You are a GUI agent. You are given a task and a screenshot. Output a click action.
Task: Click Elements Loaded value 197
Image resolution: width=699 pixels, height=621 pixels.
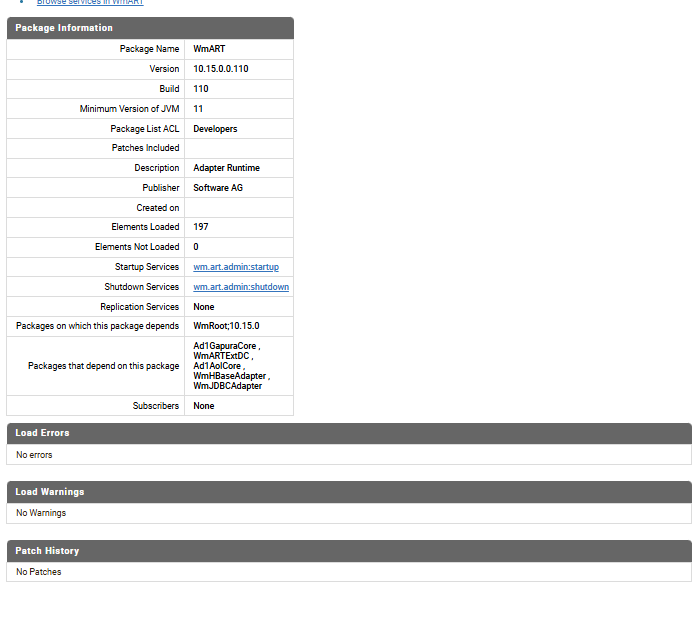click(201, 226)
